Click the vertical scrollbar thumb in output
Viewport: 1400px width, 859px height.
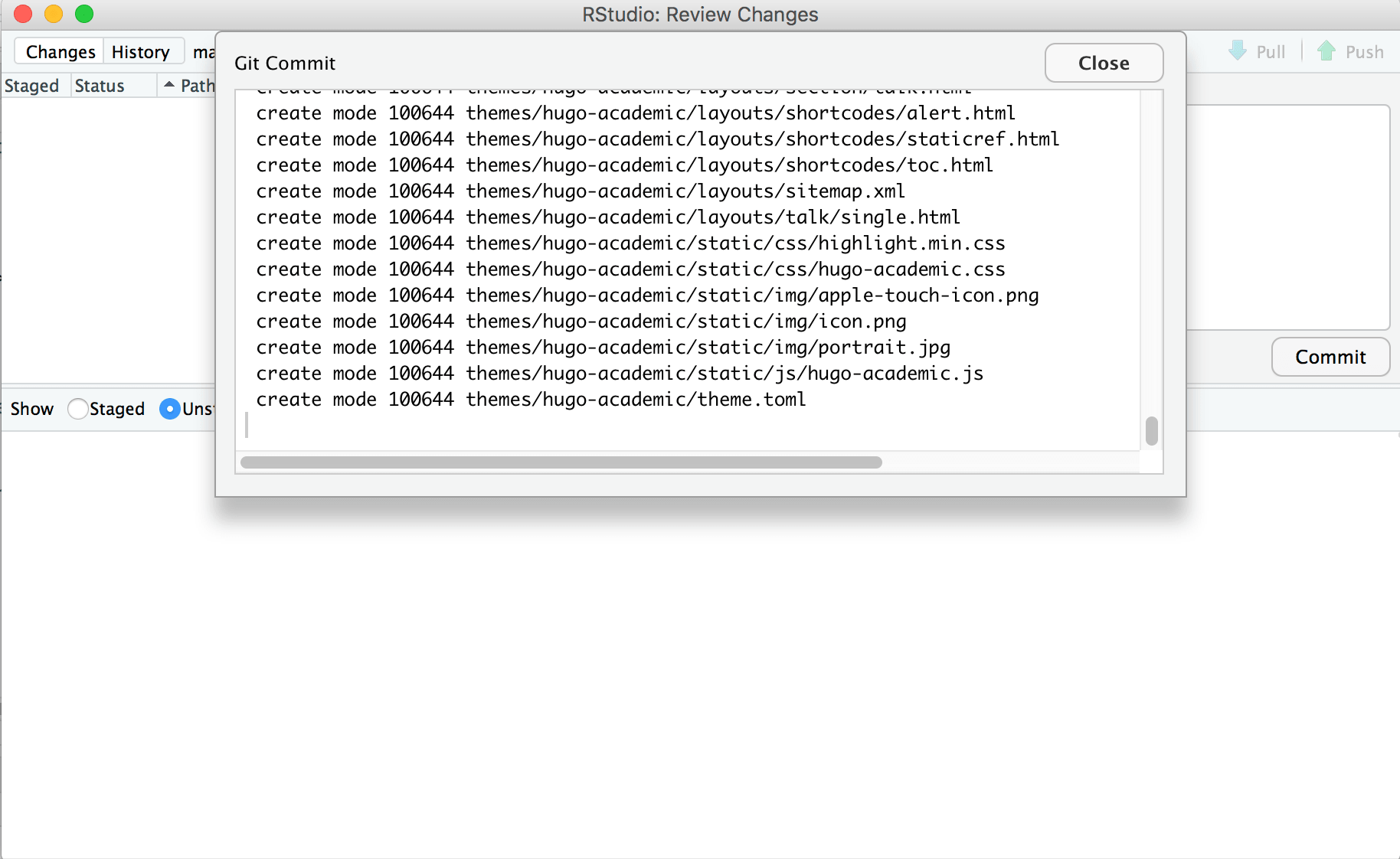[x=1151, y=431]
